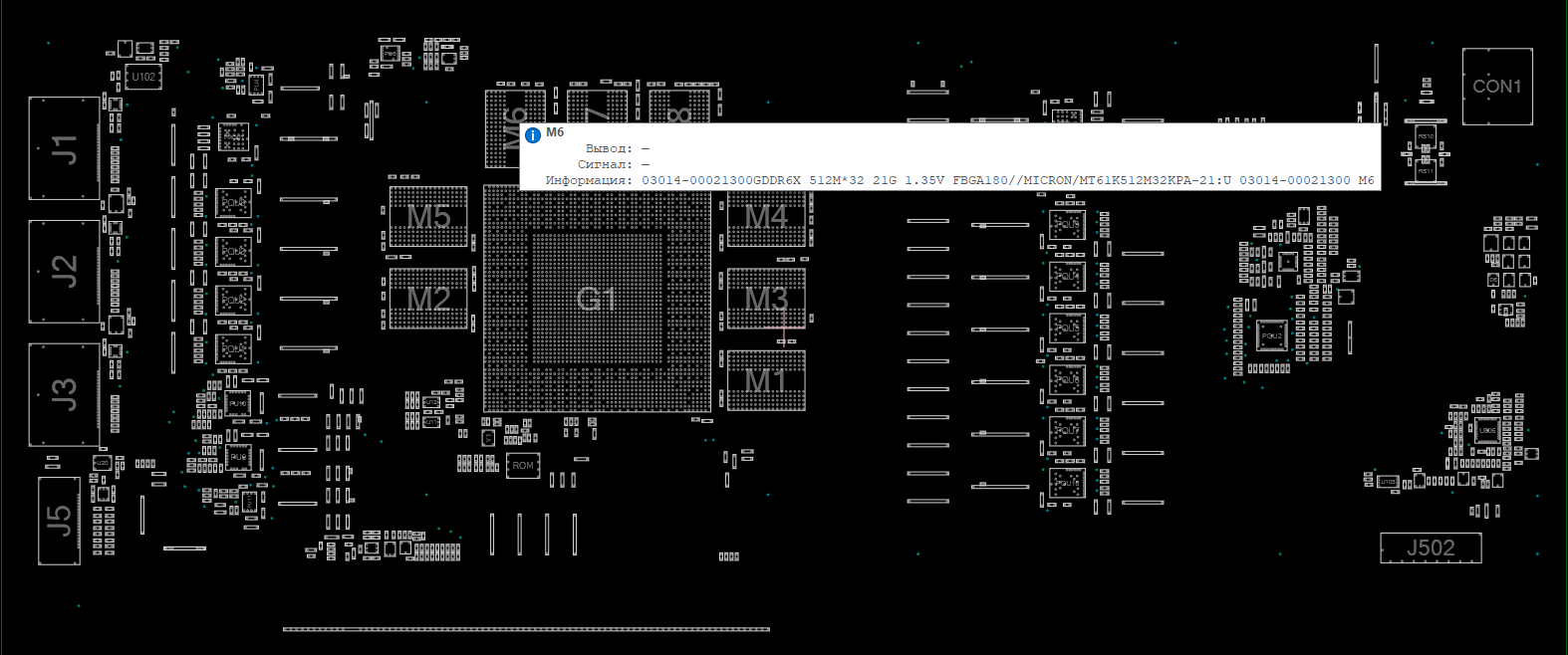Select the G1 GPU chip
Image resolution: width=1568 pixels, height=655 pixels.
coord(597,299)
